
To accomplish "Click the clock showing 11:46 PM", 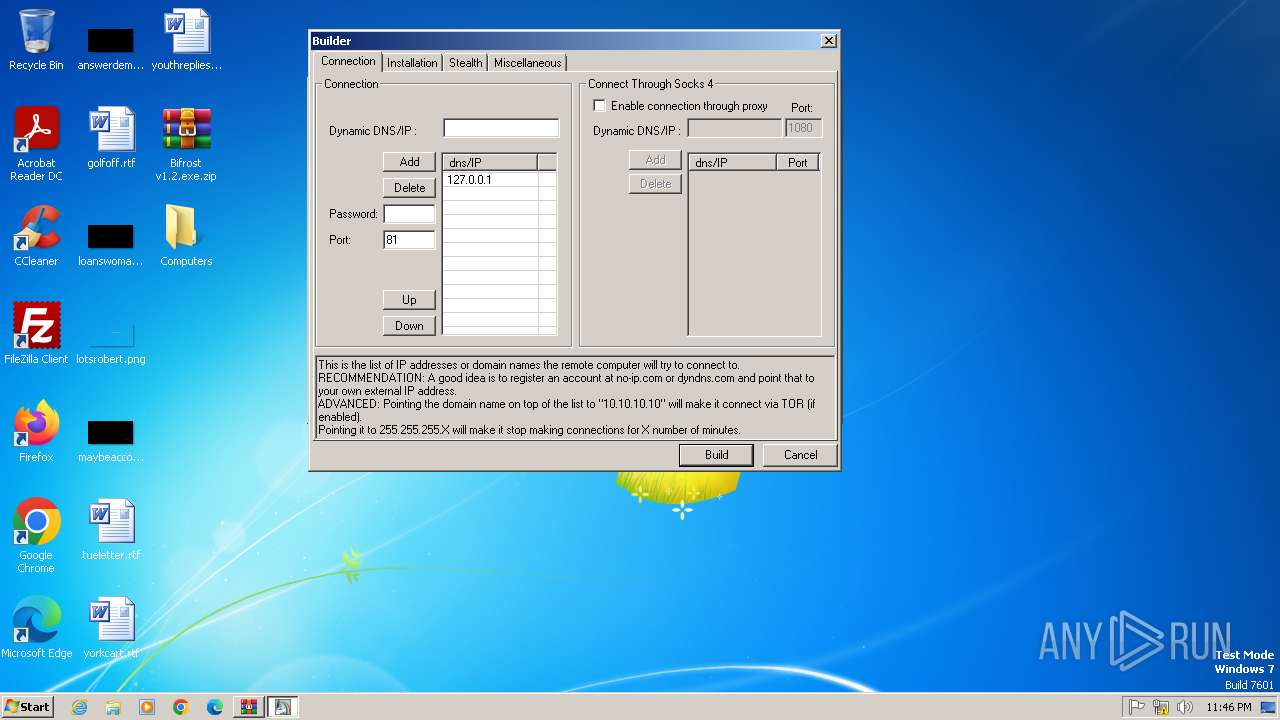I will click(x=1228, y=707).
